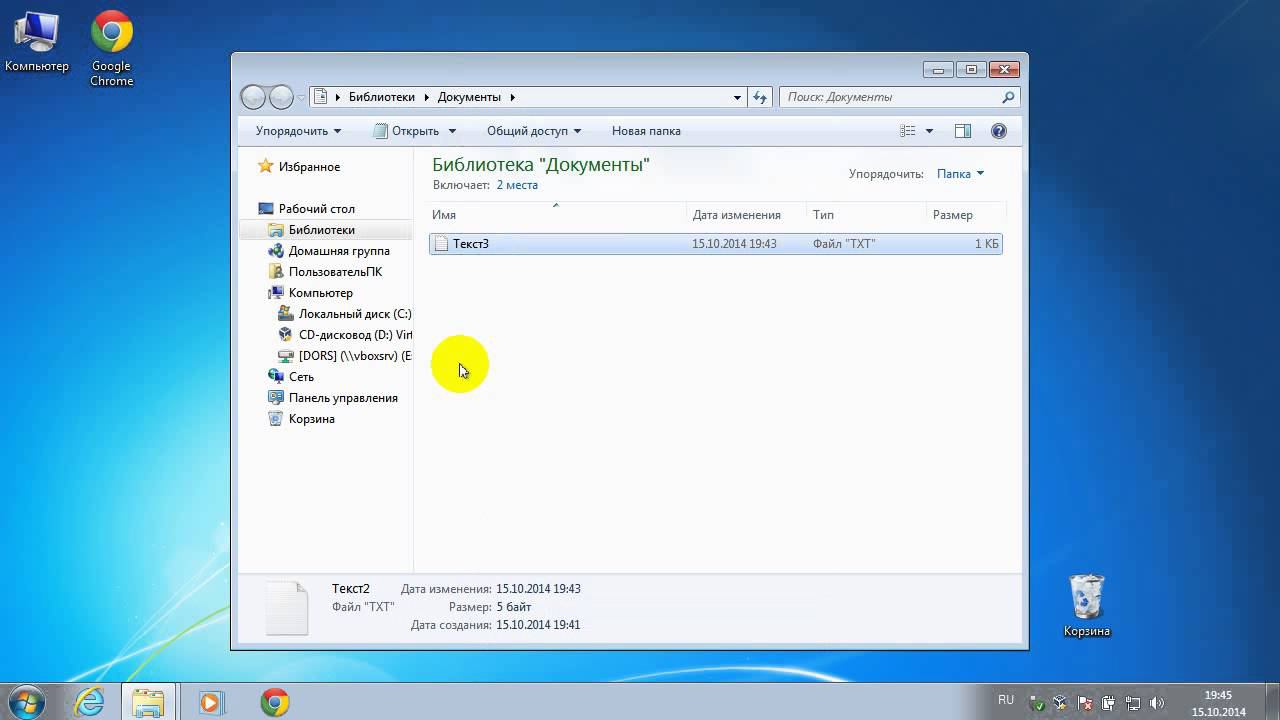Open the Папка arrange-by dropdown
Viewport: 1280px width, 720px height.
(960, 174)
